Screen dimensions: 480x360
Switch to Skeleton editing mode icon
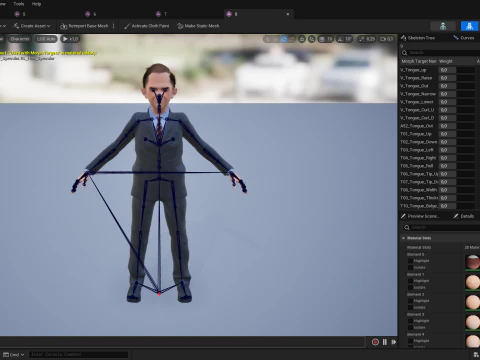point(443,26)
